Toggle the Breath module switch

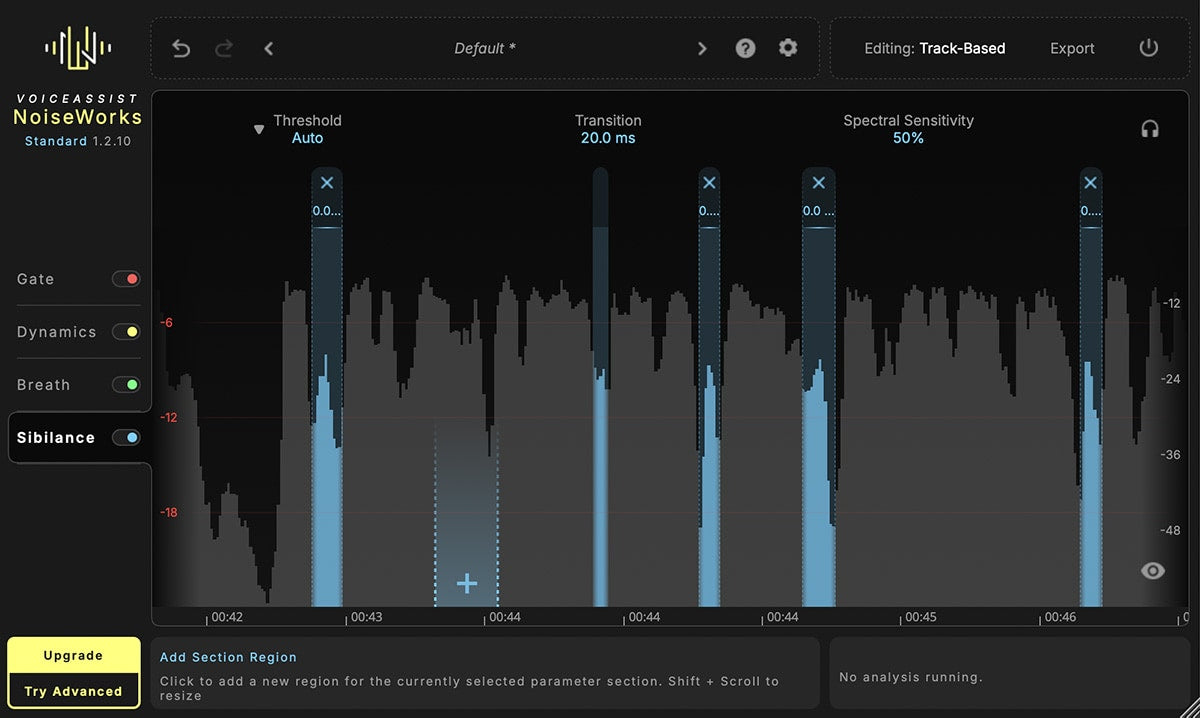point(125,385)
